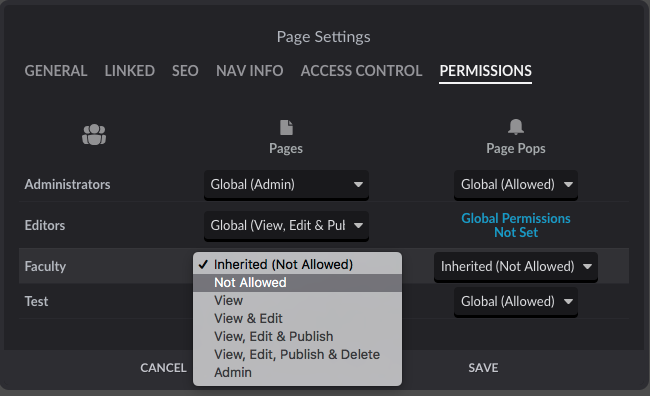Image resolution: width=650 pixels, height=396 pixels.
Task: Switch to ACCESS CONTROL tab
Action: pyautogui.click(x=361, y=71)
